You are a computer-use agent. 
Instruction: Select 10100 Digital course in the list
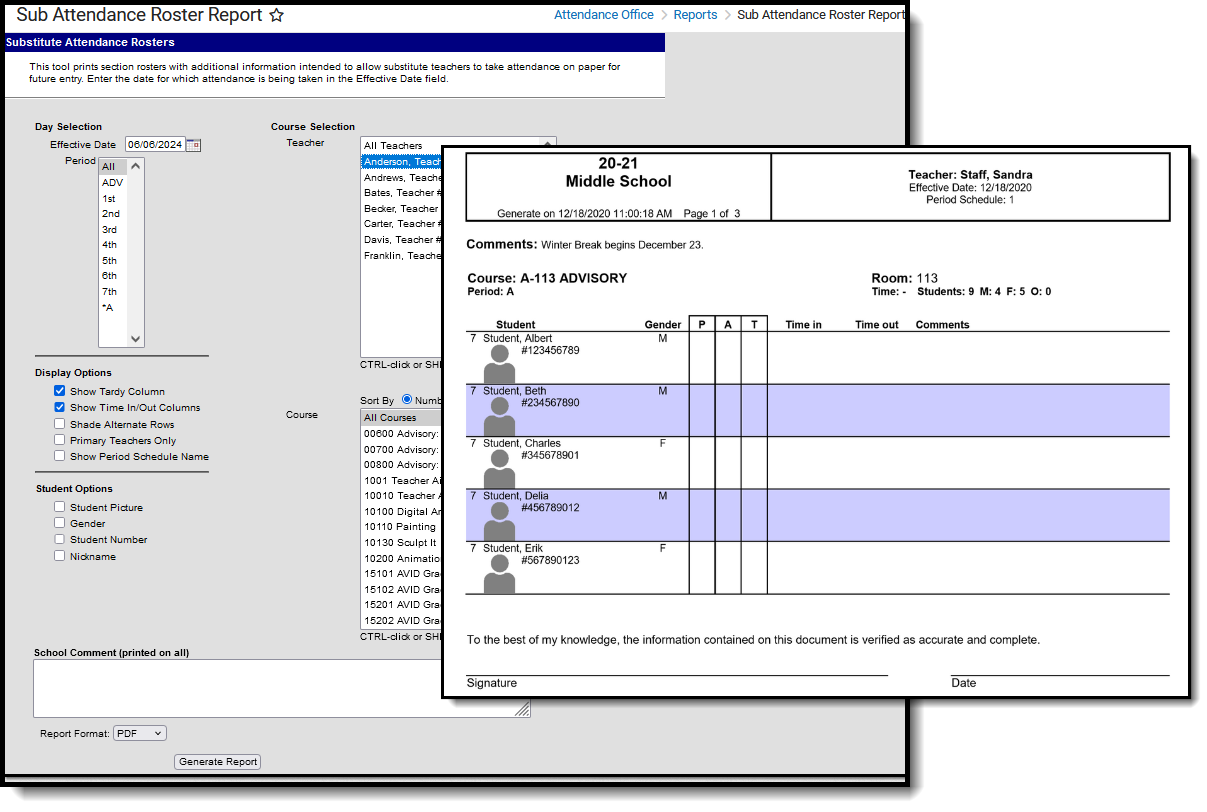pos(402,511)
